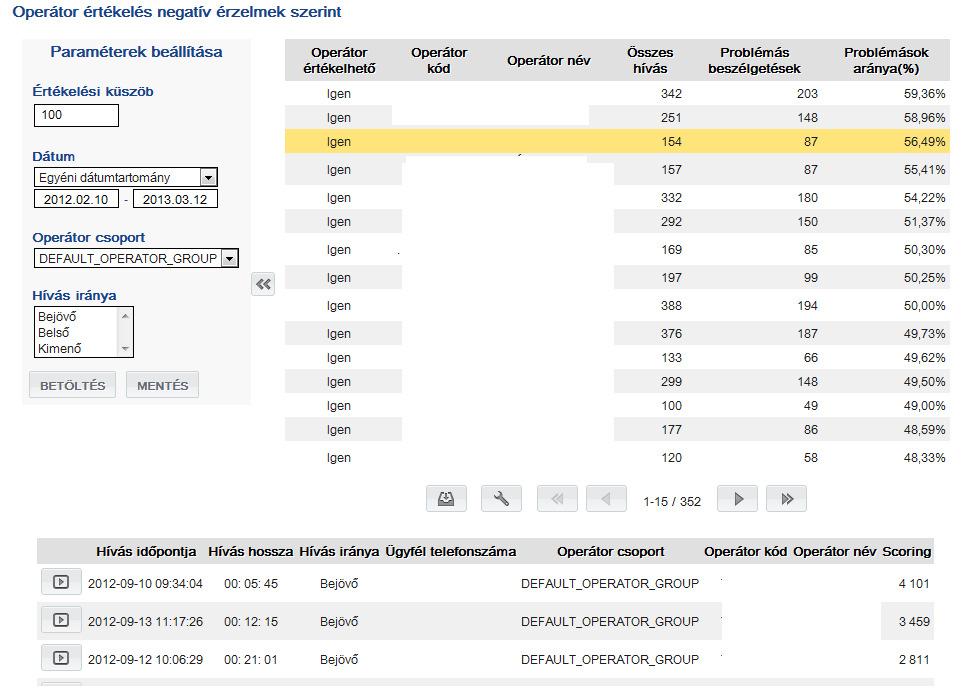971x690 pixels.
Task: Select the row with 49,62% ratio
Action: [x=617, y=357]
